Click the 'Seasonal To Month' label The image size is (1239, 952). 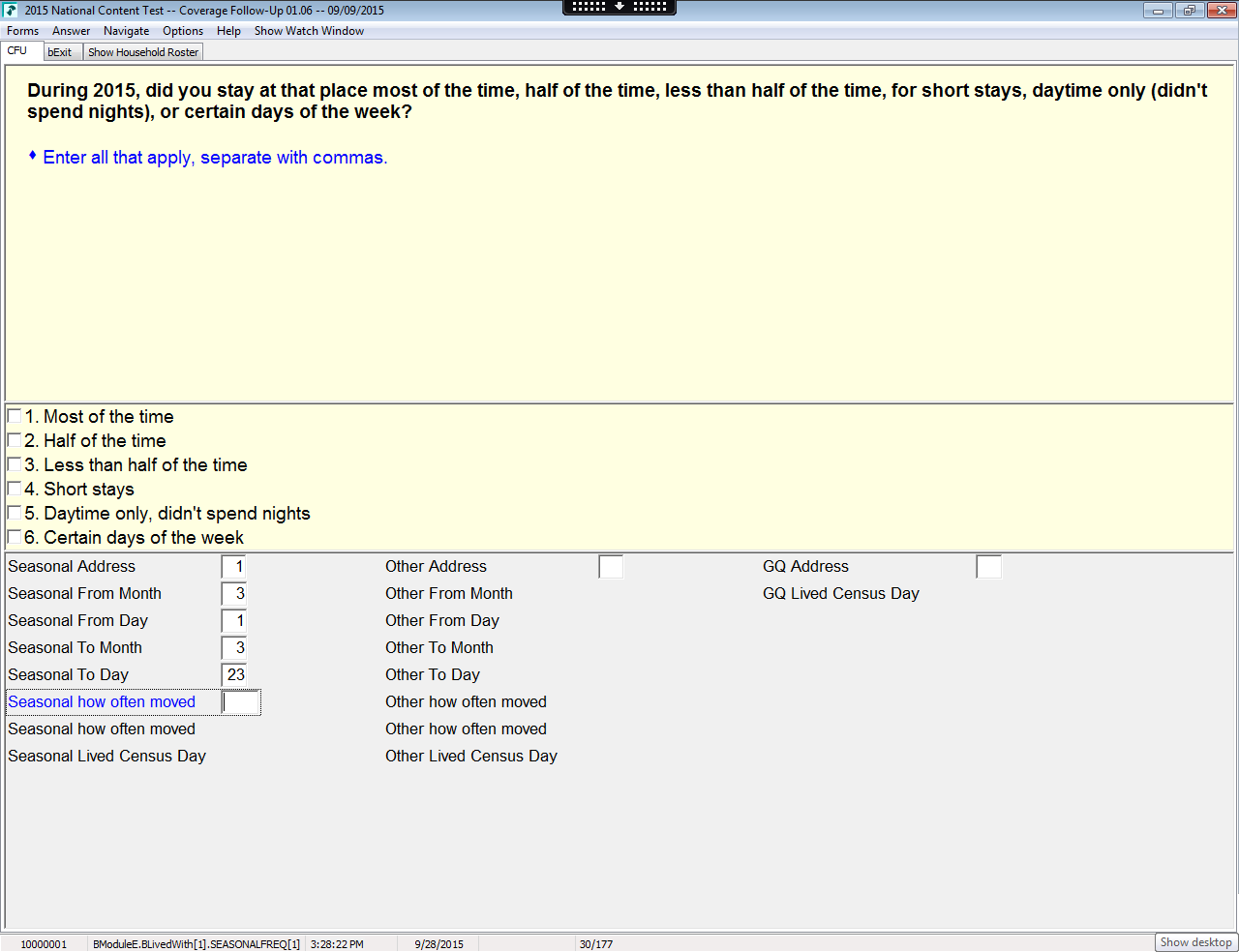75,648
